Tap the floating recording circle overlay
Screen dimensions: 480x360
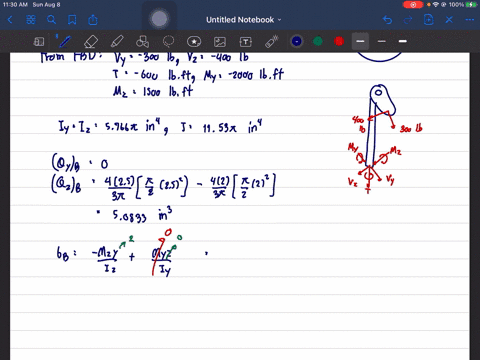pyautogui.click(x=159, y=19)
